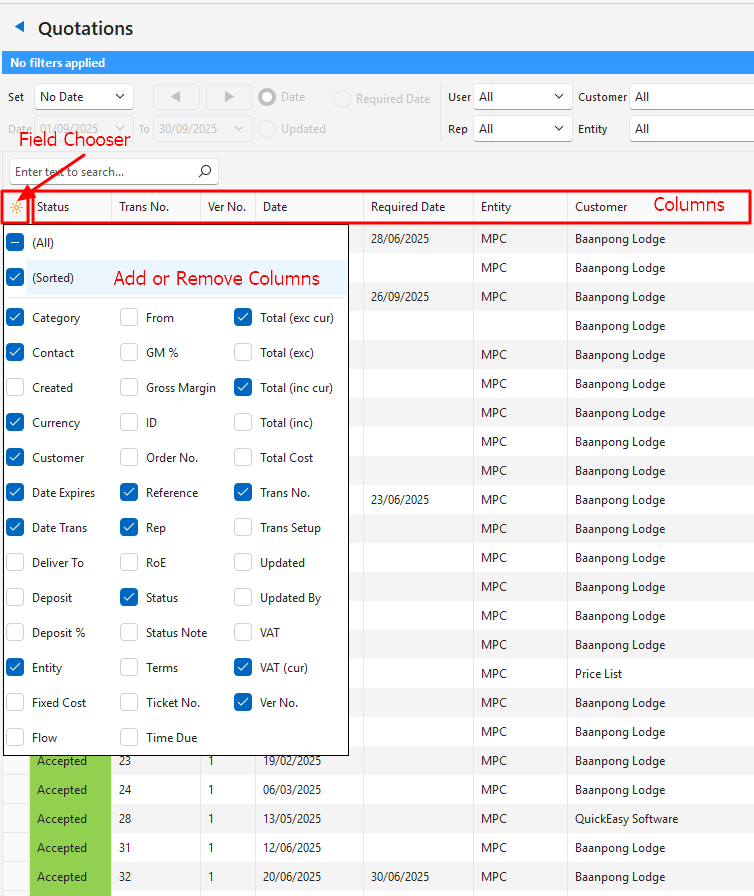Expand the Rep dropdown
Screen dimensions: 754x896
(x=522, y=129)
